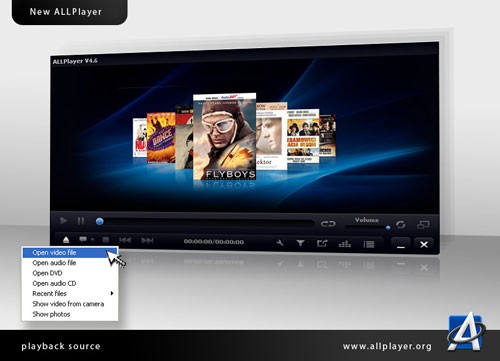This screenshot has width=500, height=361.
Task: Pause playback with the pause icon
Action: (81, 221)
